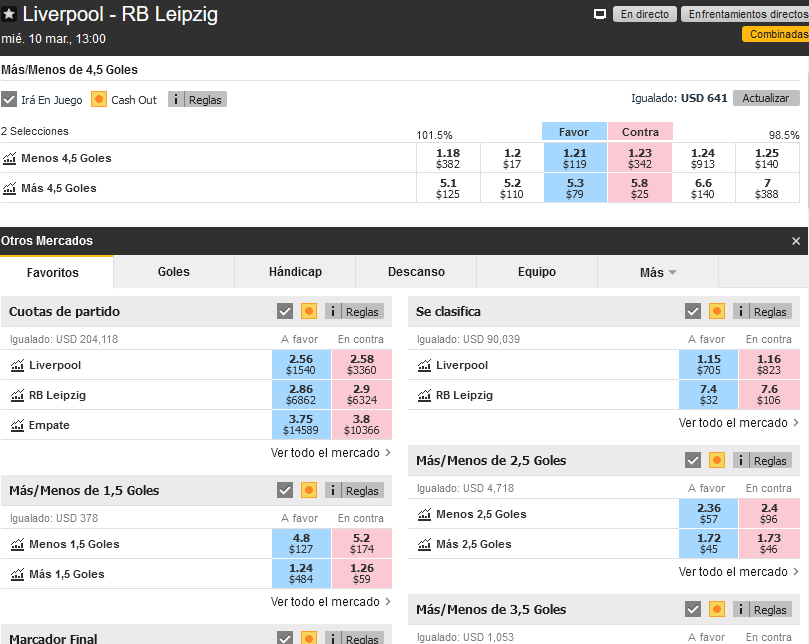Screen dimensions: 809x644
Task: Back Empate at 3.75
Action: [x=301, y=424]
